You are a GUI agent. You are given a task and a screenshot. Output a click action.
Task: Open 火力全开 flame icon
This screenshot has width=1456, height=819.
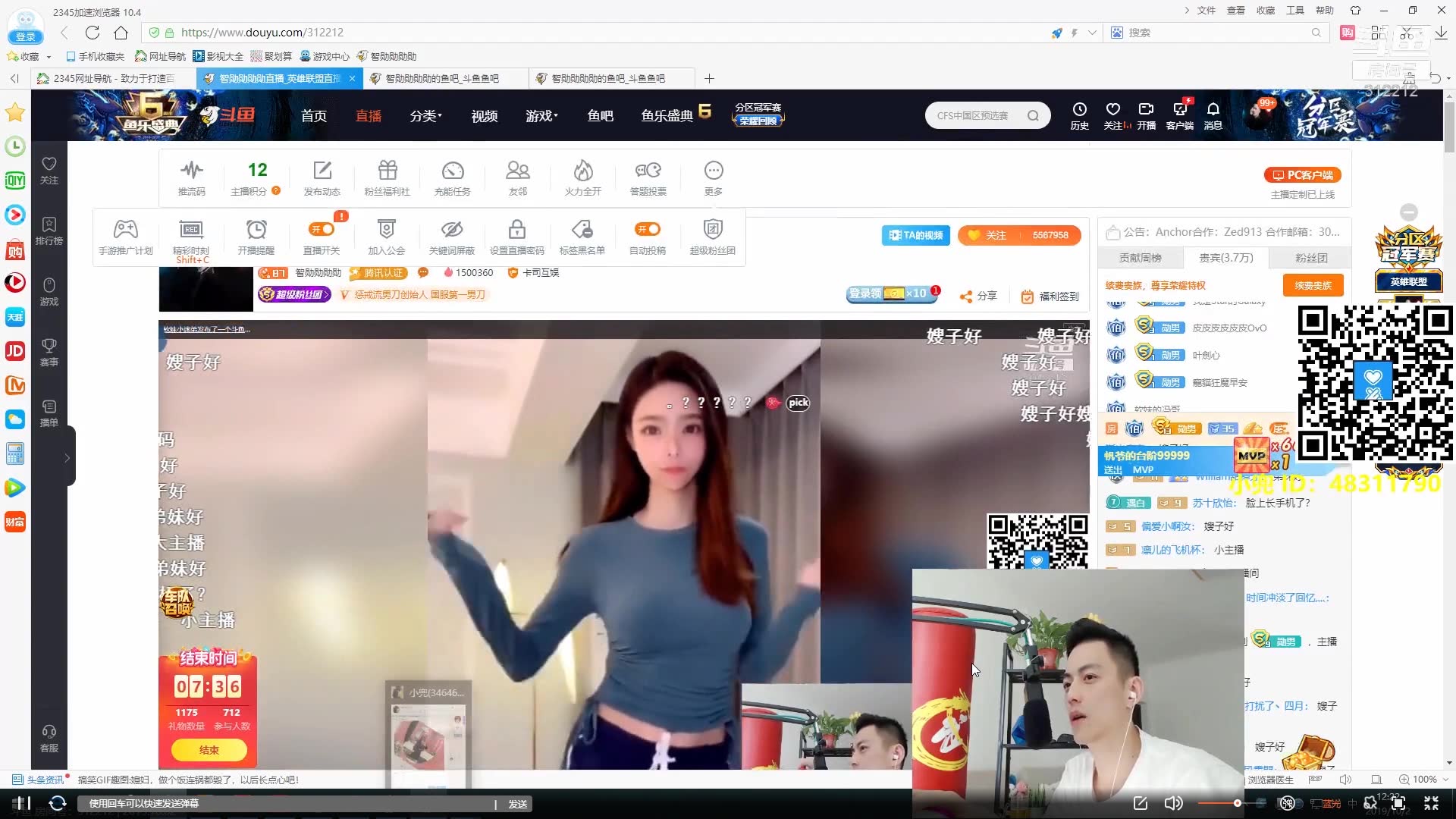pos(583,178)
